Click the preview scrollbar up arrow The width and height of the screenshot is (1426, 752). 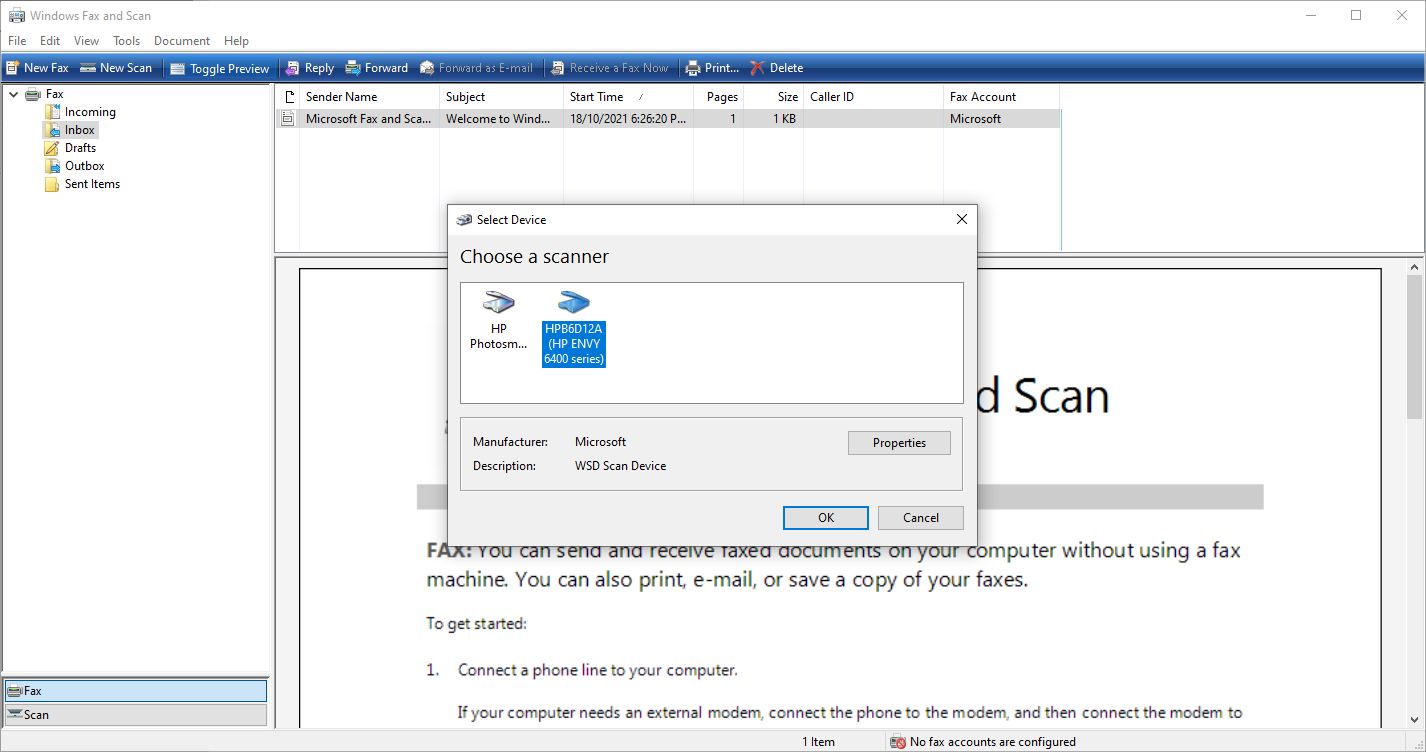(x=1415, y=266)
